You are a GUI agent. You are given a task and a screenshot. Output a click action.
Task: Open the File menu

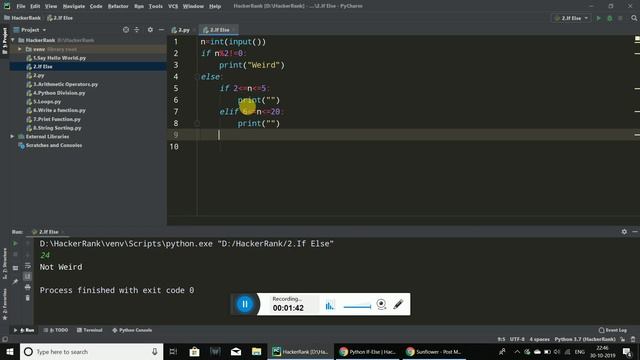pyautogui.click(x=21, y=6)
